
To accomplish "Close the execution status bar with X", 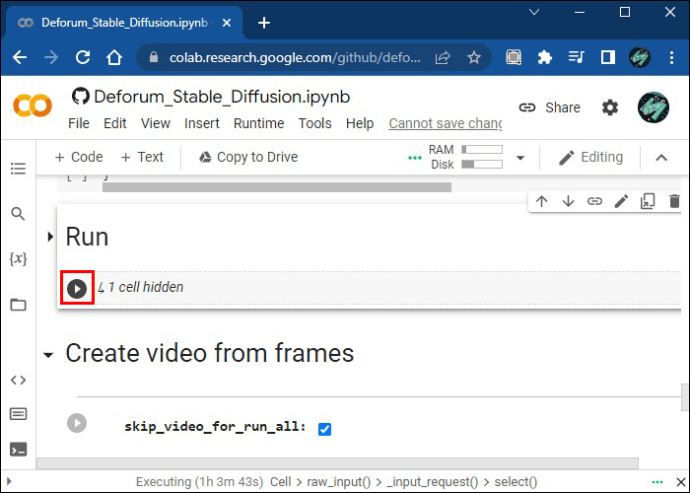I will pyautogui.click(x=680, y=482).
